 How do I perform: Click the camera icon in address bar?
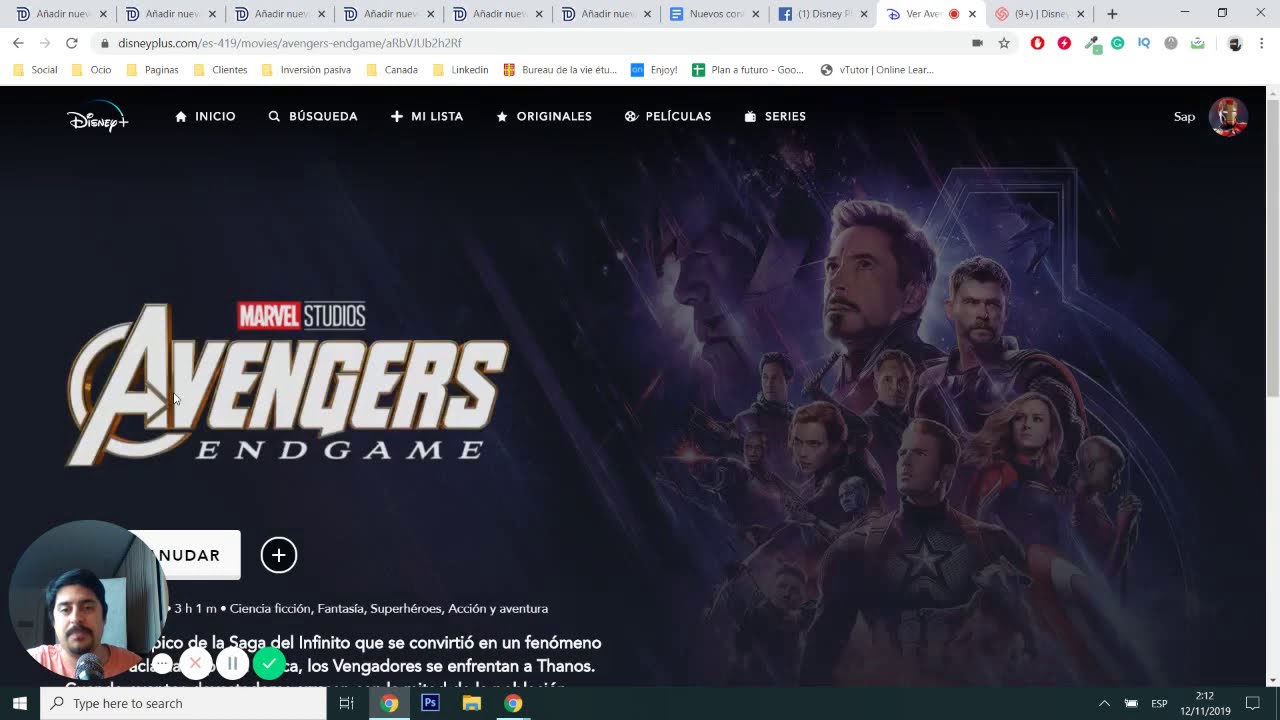977,43
